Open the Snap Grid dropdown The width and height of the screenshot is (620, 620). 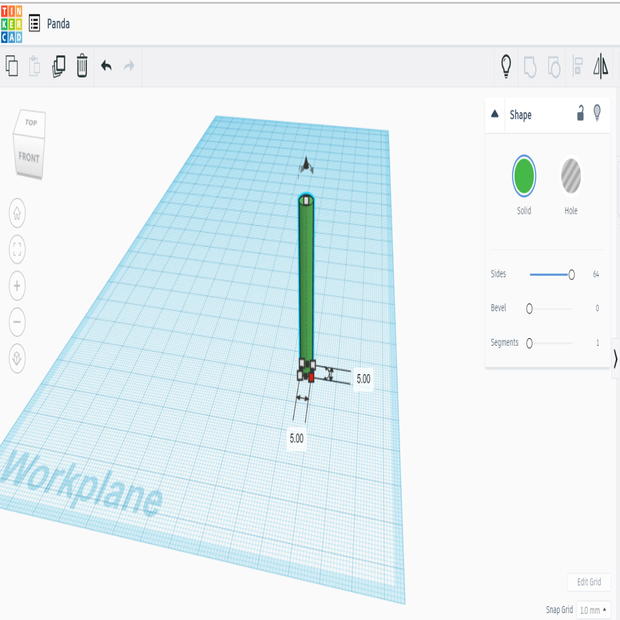pyautogui.click(x=593, y=609)
